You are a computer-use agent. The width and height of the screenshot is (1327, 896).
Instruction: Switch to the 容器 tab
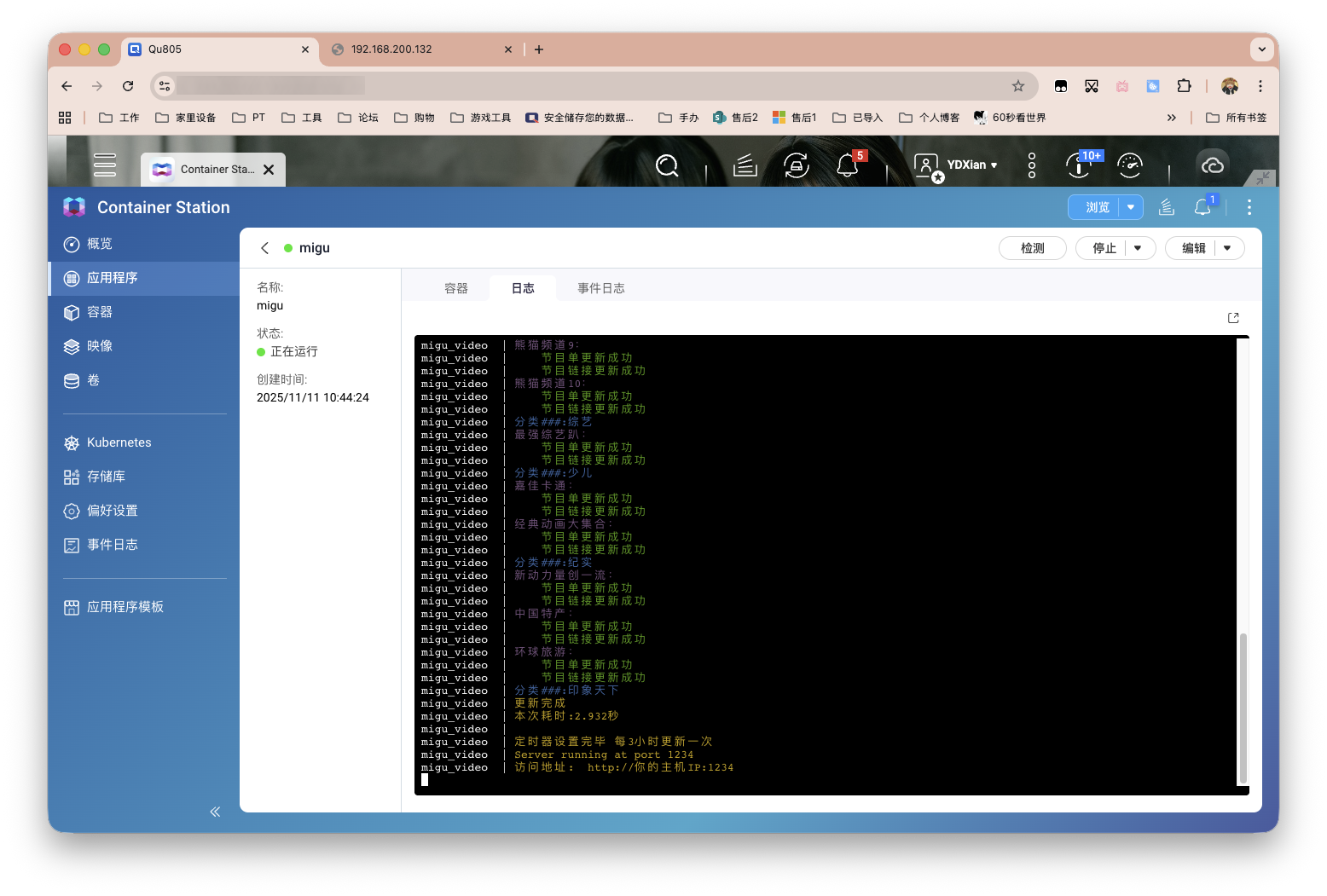pos(455,288)
